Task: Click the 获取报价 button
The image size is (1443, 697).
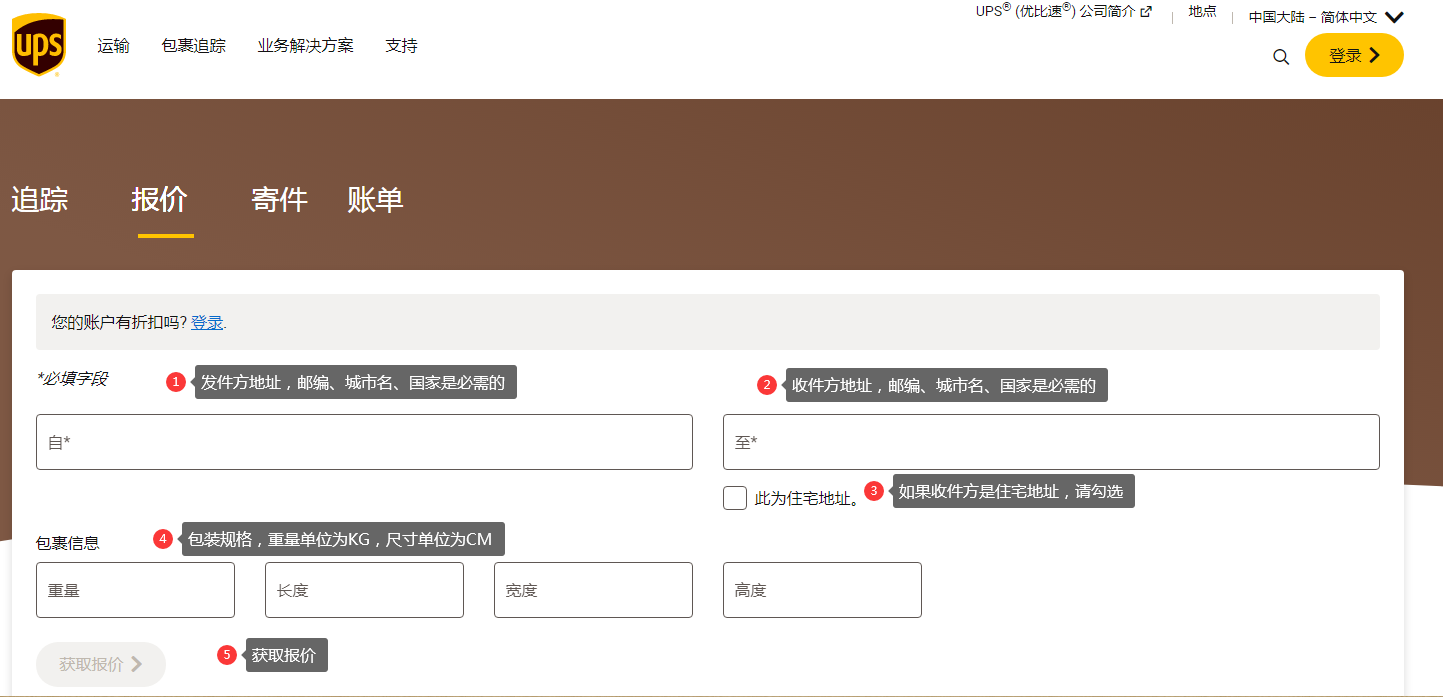Action: (101, 664)
